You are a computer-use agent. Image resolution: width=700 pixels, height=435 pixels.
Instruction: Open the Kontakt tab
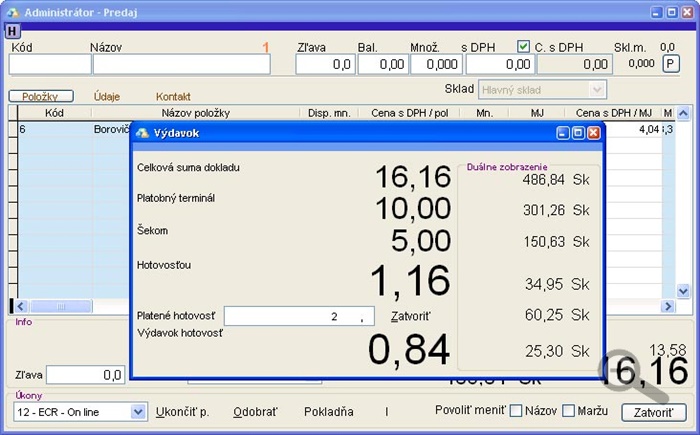point(173,96)
